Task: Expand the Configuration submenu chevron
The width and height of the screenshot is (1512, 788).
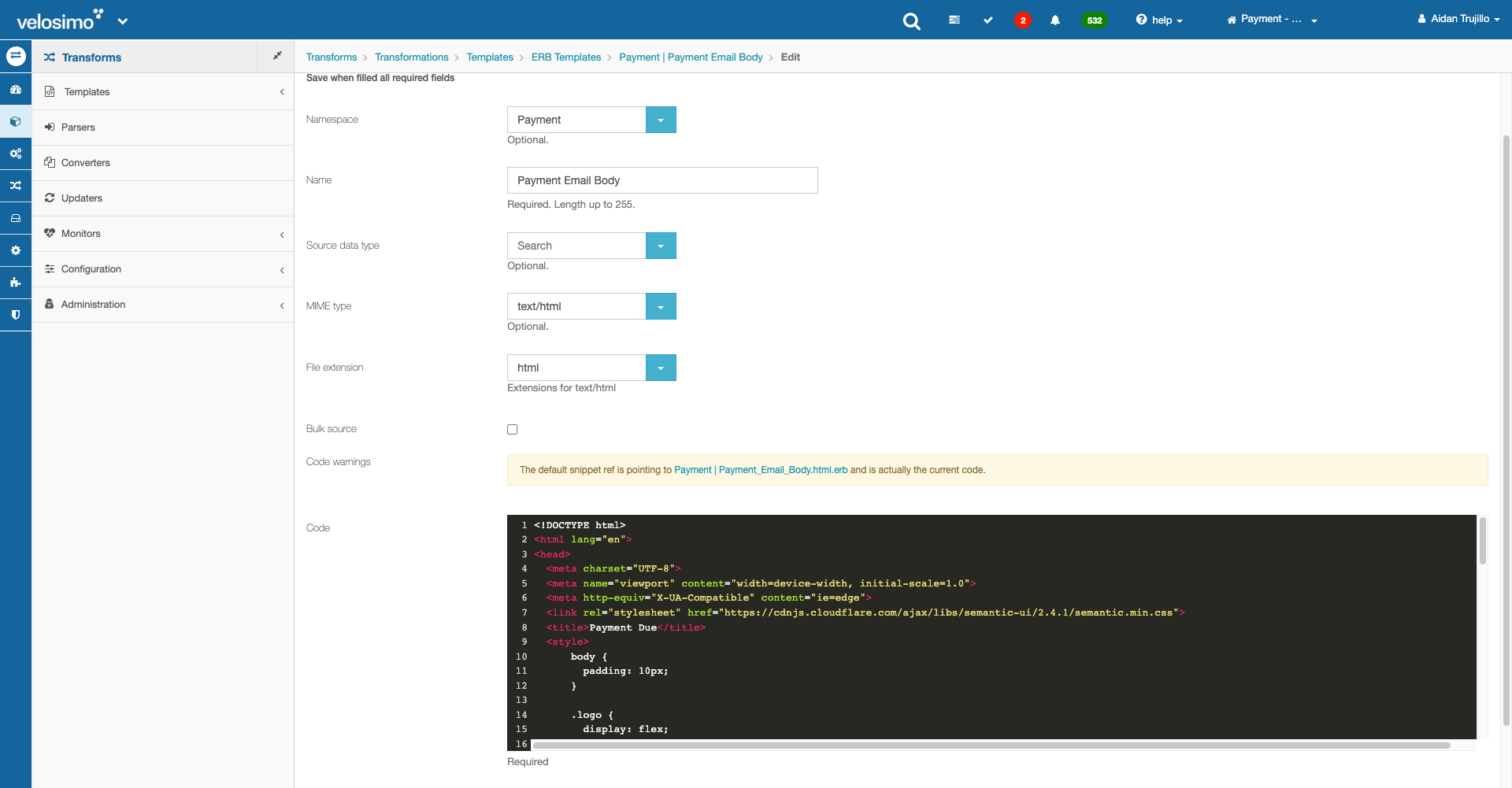Action: pyautogui.click(x=282, y=270)
